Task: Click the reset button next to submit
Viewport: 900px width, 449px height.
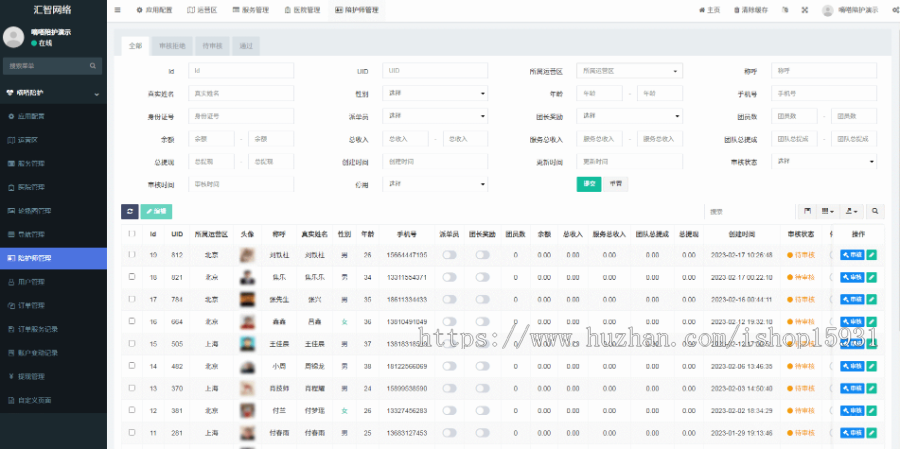Action: click(x=615, y=184)
